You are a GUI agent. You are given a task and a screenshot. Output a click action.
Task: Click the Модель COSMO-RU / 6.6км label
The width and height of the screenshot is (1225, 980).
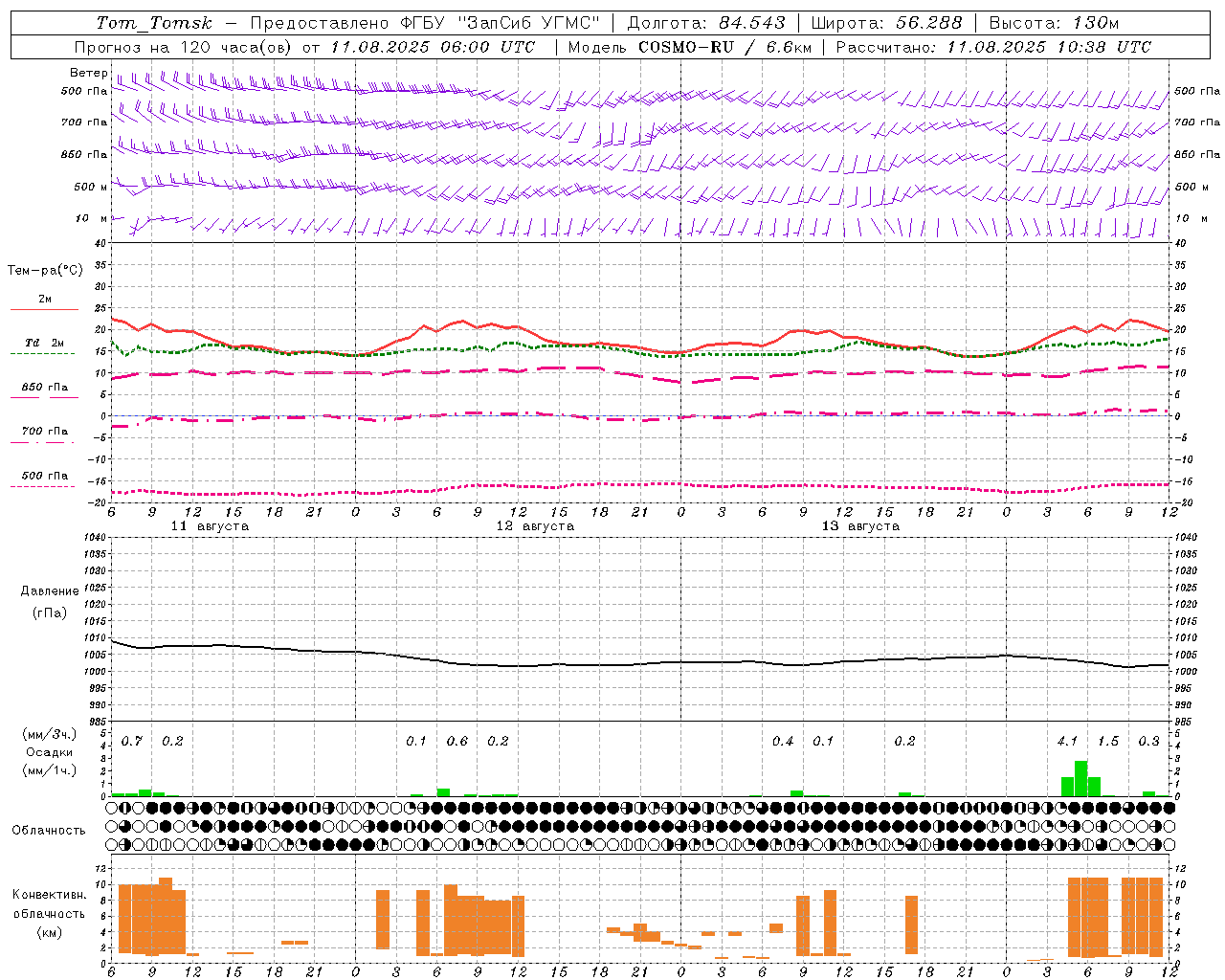point(689,47)
